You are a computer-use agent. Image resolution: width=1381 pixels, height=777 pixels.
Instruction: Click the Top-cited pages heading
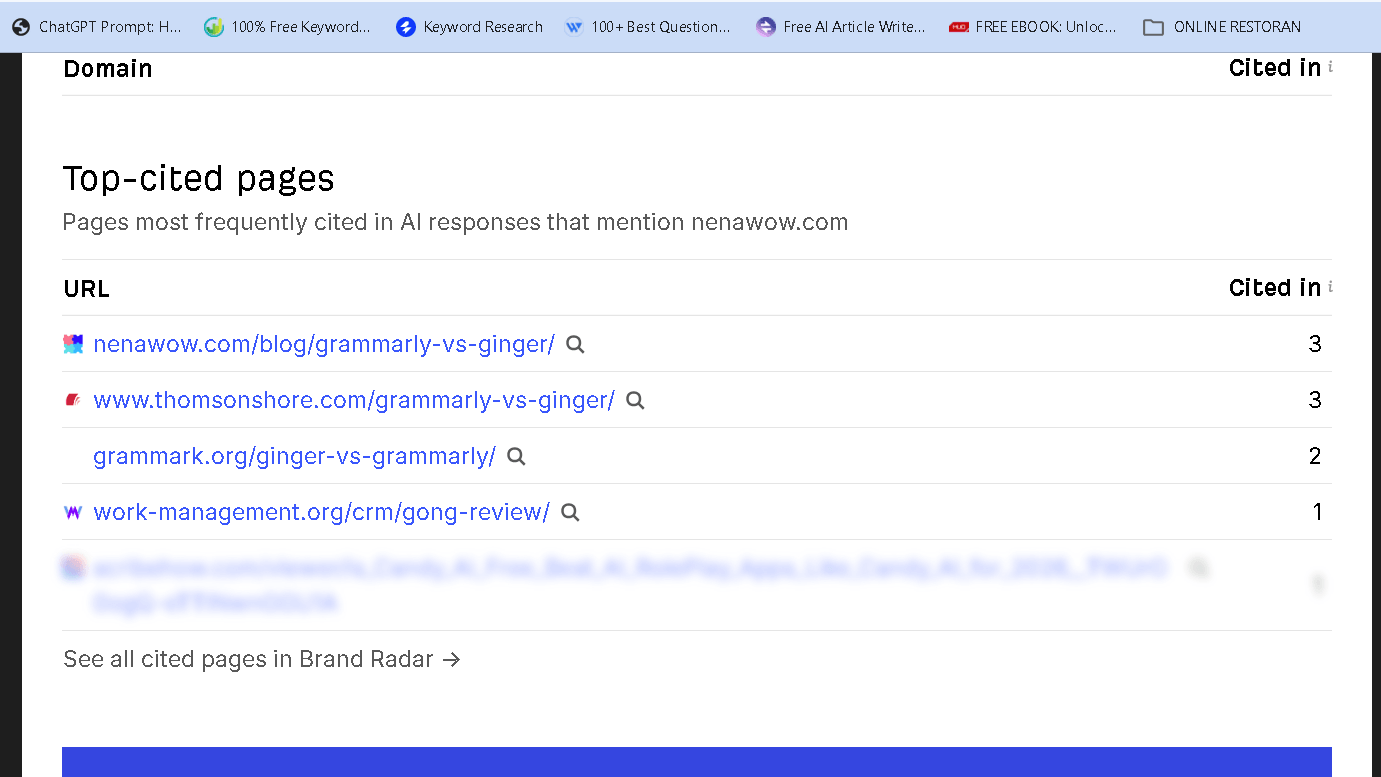point(198,178)
